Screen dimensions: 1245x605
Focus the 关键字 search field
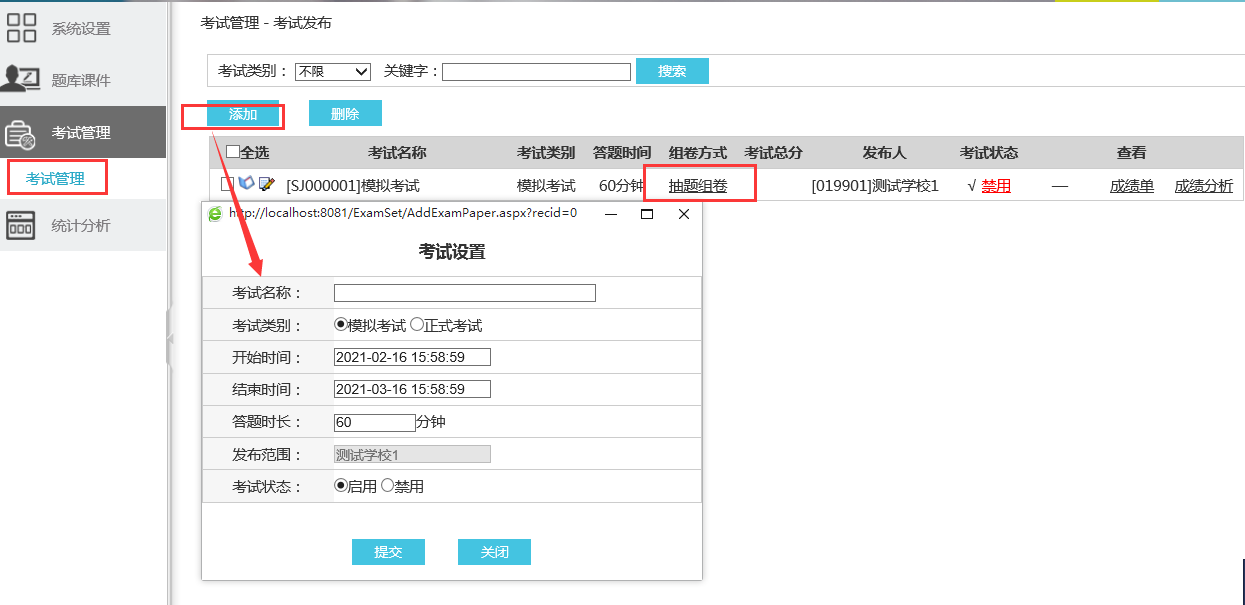[536, 72]
